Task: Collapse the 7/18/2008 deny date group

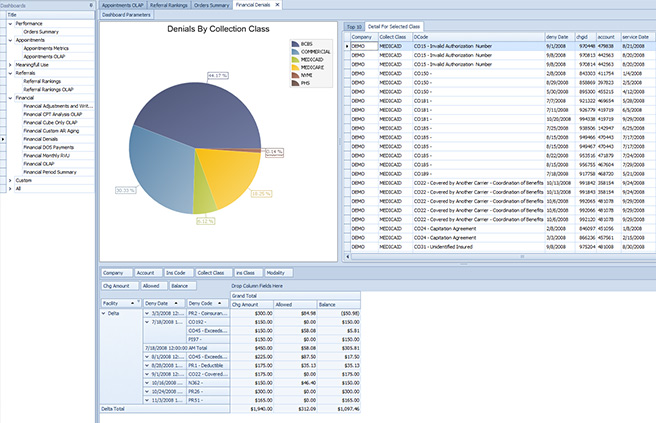Action: coord(148,322)
